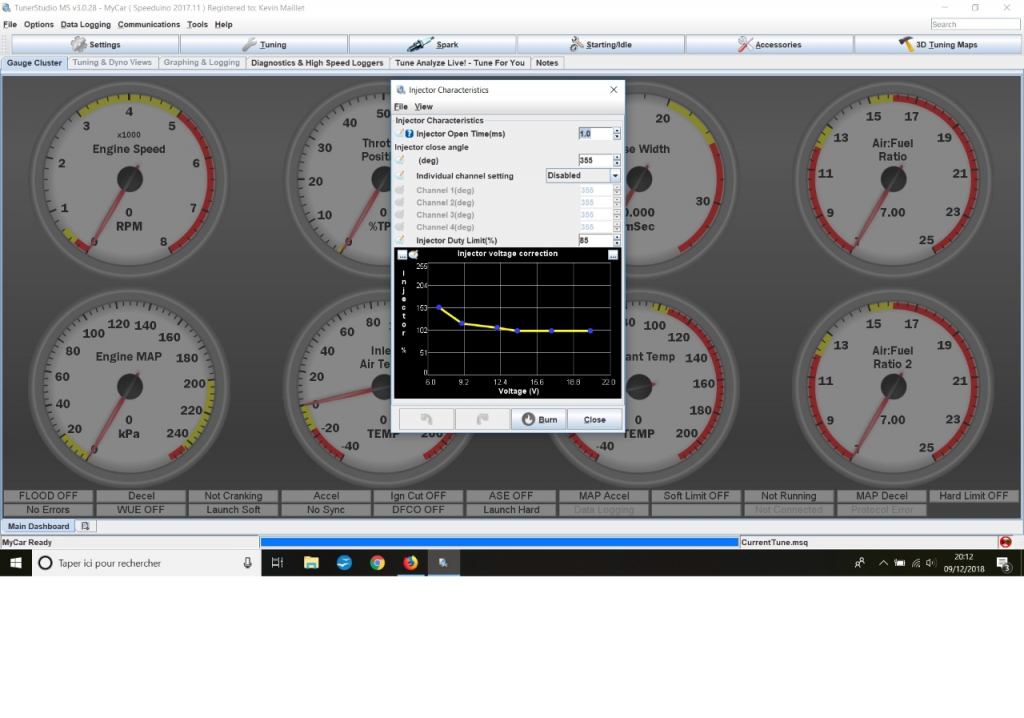Switch to Diagnostics & High Speed Loggers tab
1024x718 pixels.
(x=317, y=63)
